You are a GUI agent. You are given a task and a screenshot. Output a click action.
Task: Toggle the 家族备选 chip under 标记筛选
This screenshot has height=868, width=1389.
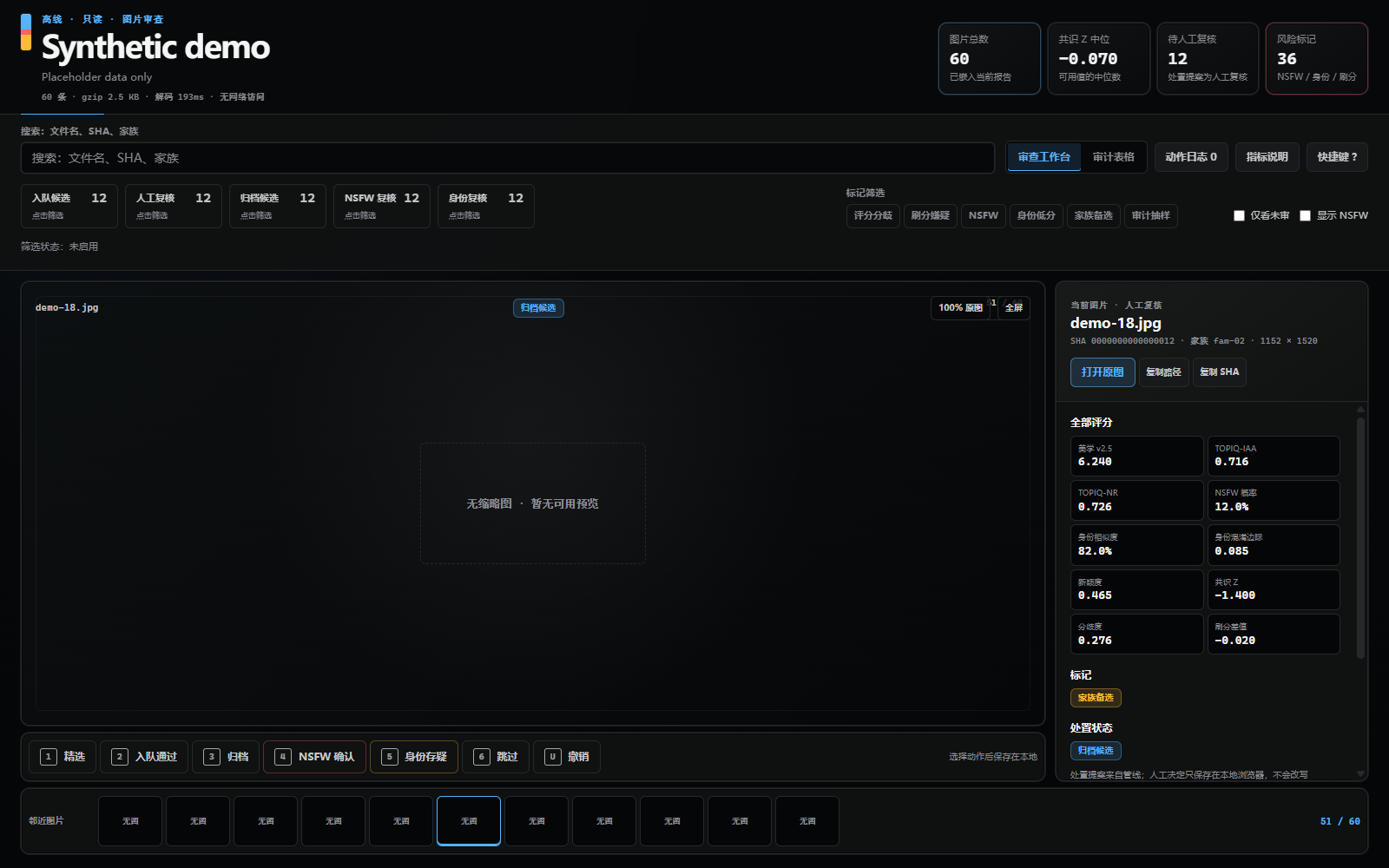tap(1094, 216)
